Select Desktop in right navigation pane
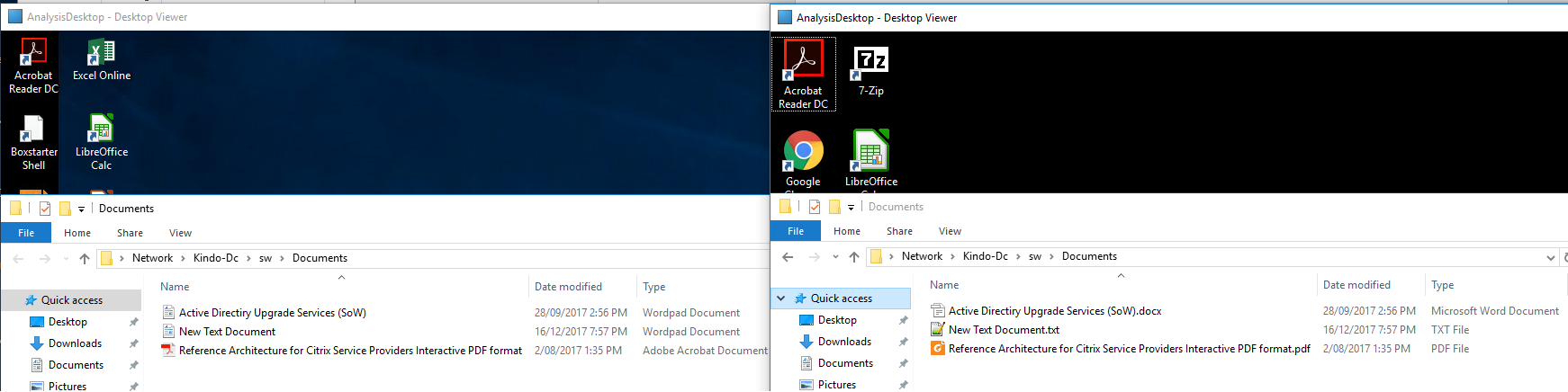 point(837,320)
